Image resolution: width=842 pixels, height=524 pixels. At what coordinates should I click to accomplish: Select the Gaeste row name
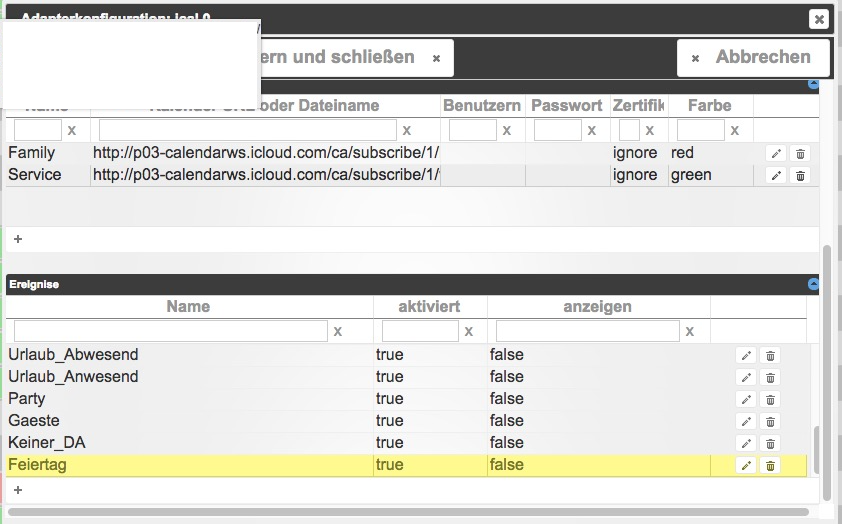(34, 421)
